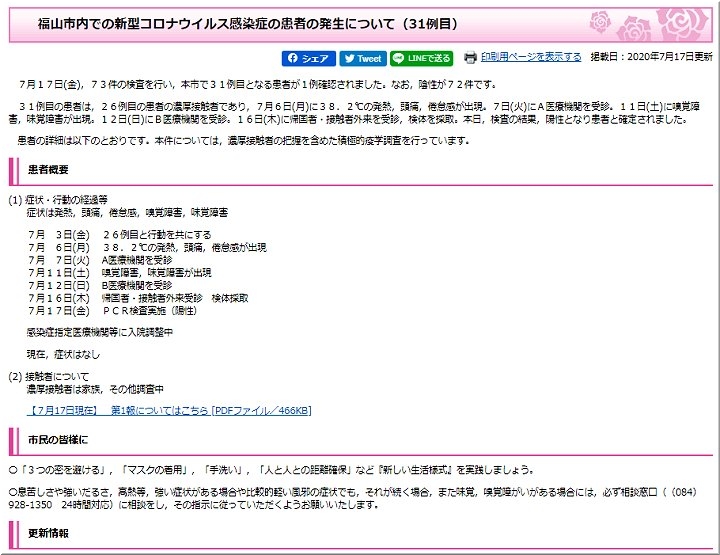Share the page via the Tweet button

pos(362,58)
